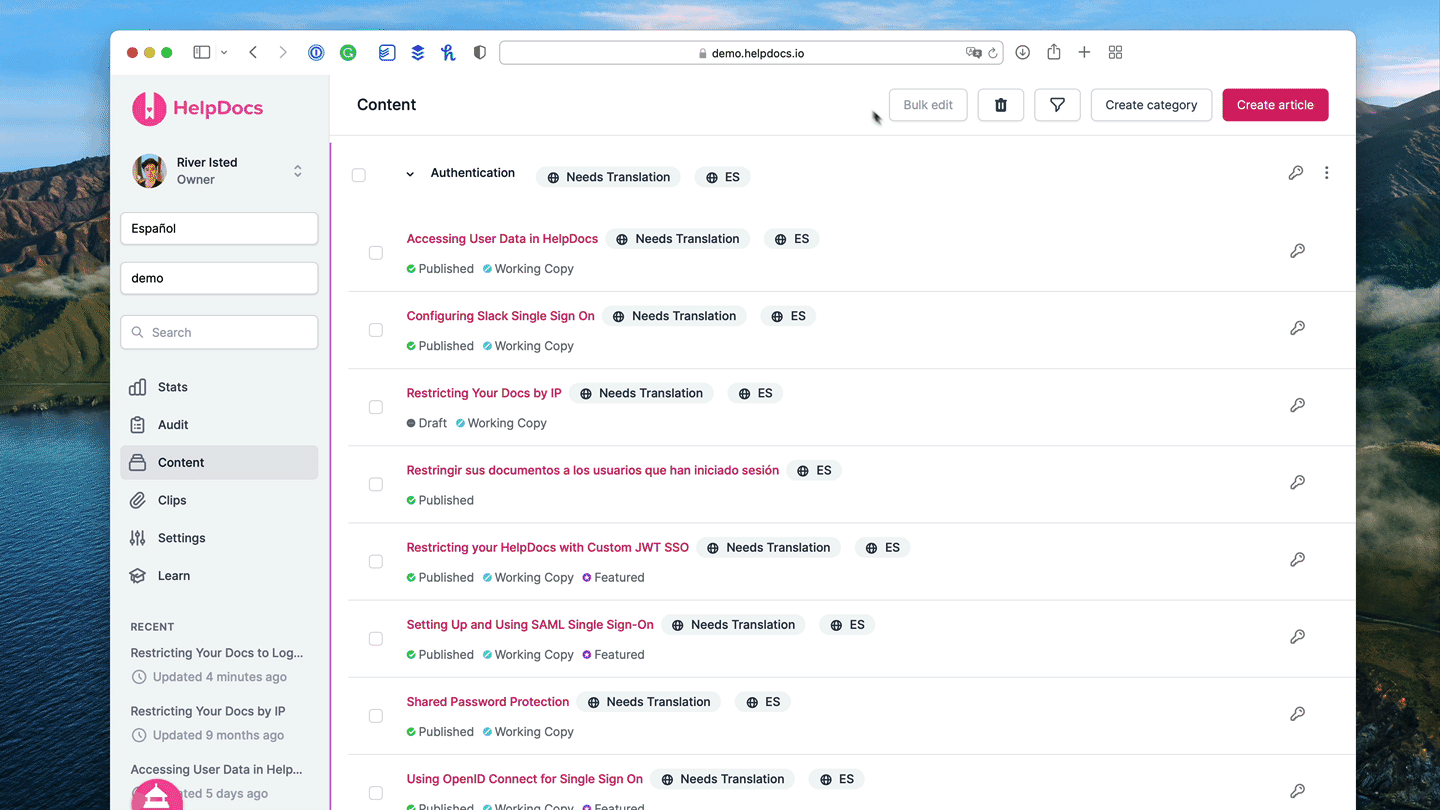Check the Accessing User Data in HelpDocs checkbox
This screenshot has height=810, width=1440.
coord(376,253)
